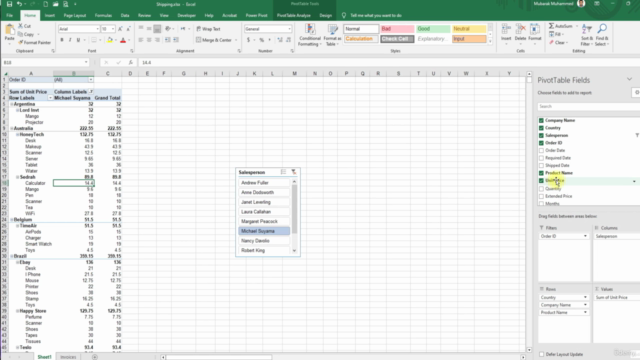
Task: Select Nancy Davolio in slicer
Action: click(x=264, y=241)
